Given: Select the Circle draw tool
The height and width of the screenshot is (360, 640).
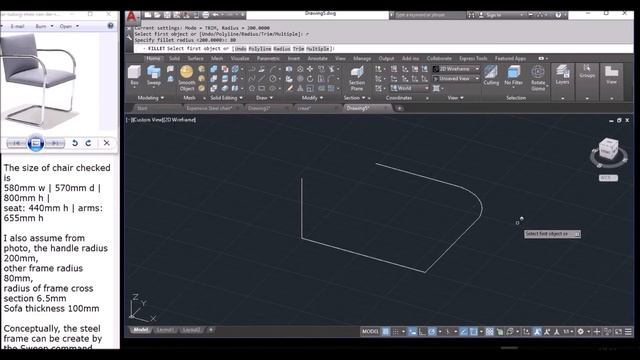Looking at the screenshot, I should (273, 78).
